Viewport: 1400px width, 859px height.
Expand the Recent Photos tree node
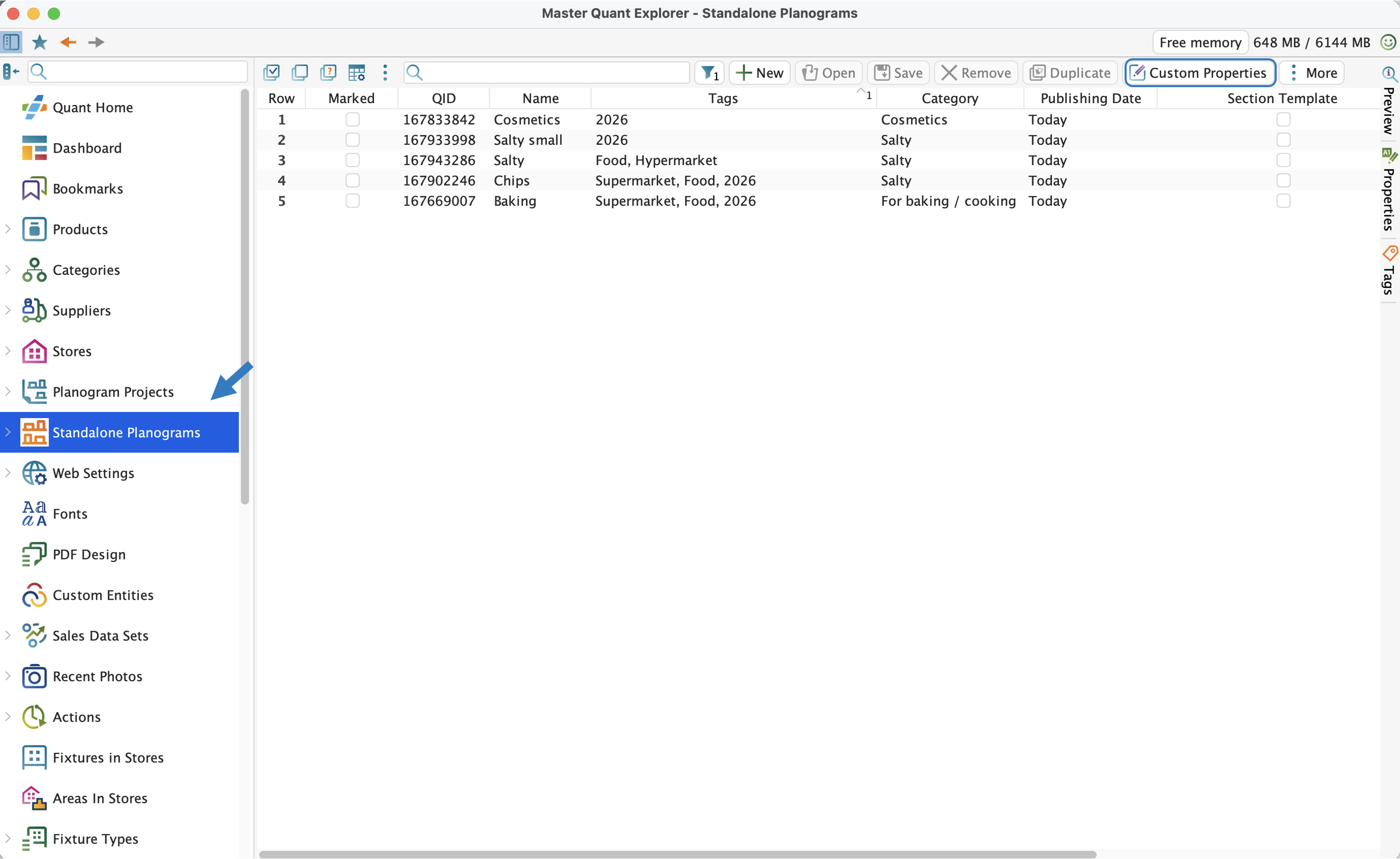(8, 676)
